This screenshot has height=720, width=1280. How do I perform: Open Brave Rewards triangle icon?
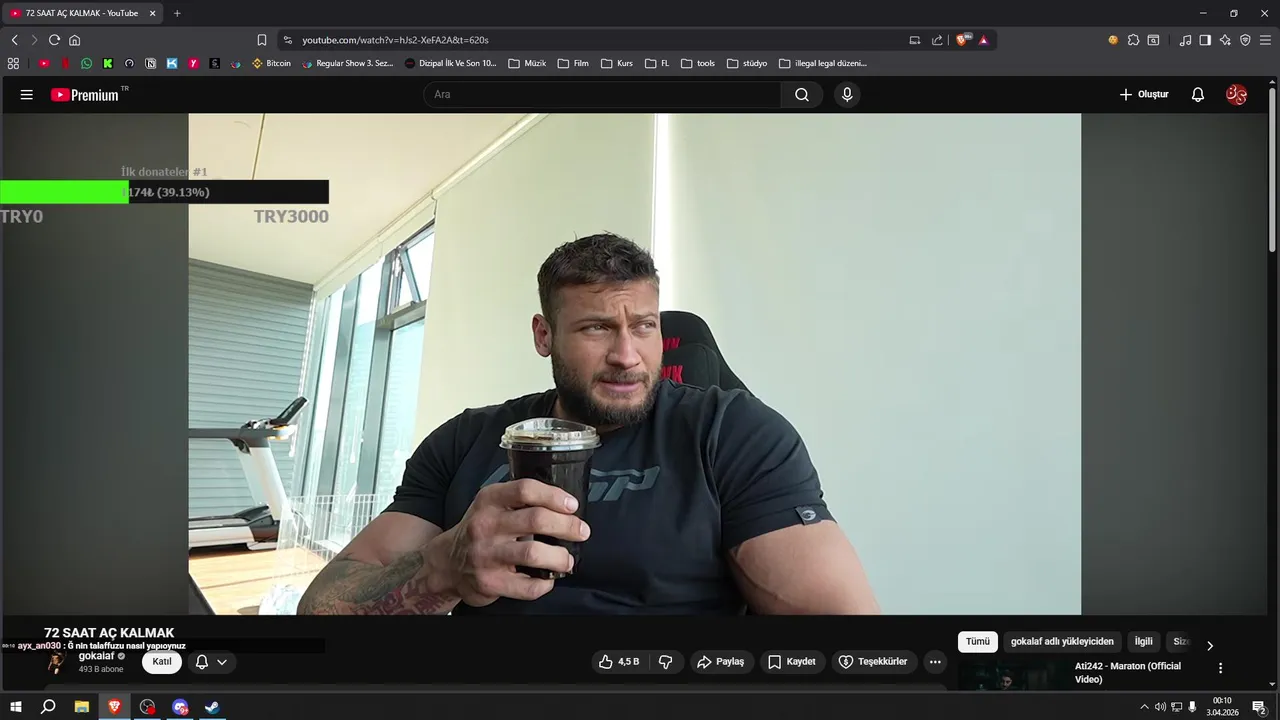tap(984, 40)
